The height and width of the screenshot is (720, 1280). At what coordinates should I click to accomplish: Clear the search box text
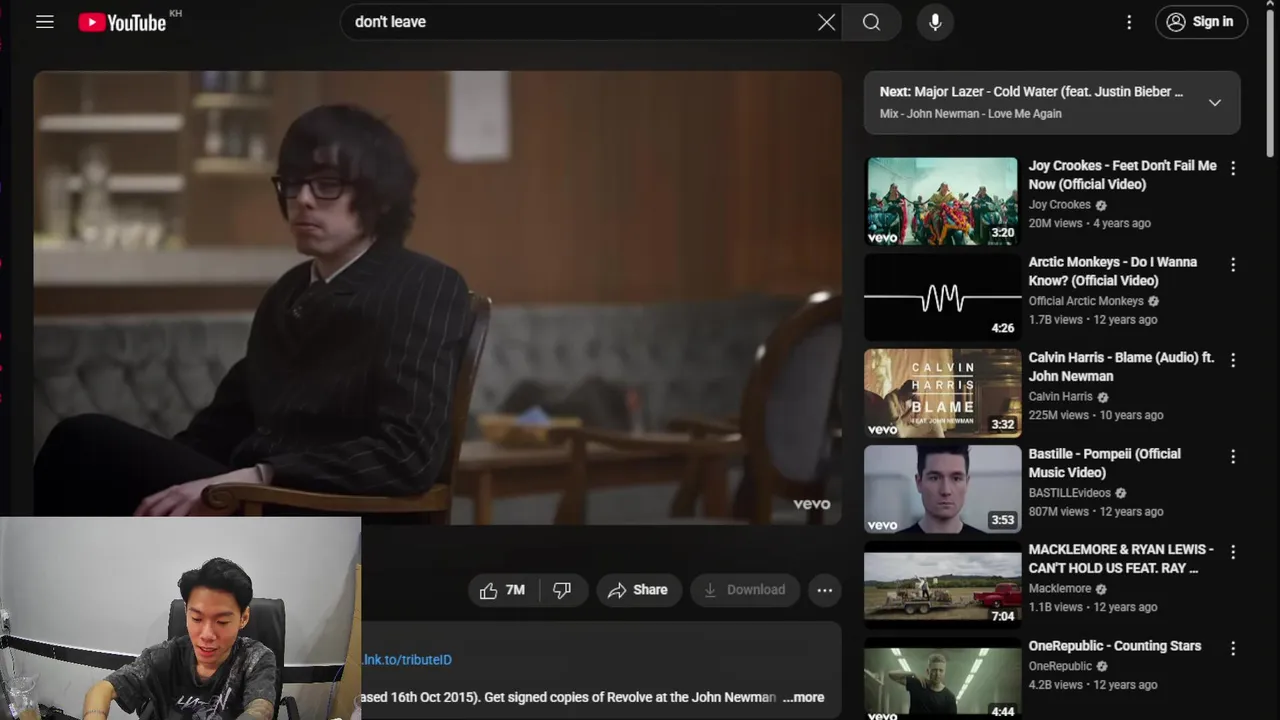[827, 22]
